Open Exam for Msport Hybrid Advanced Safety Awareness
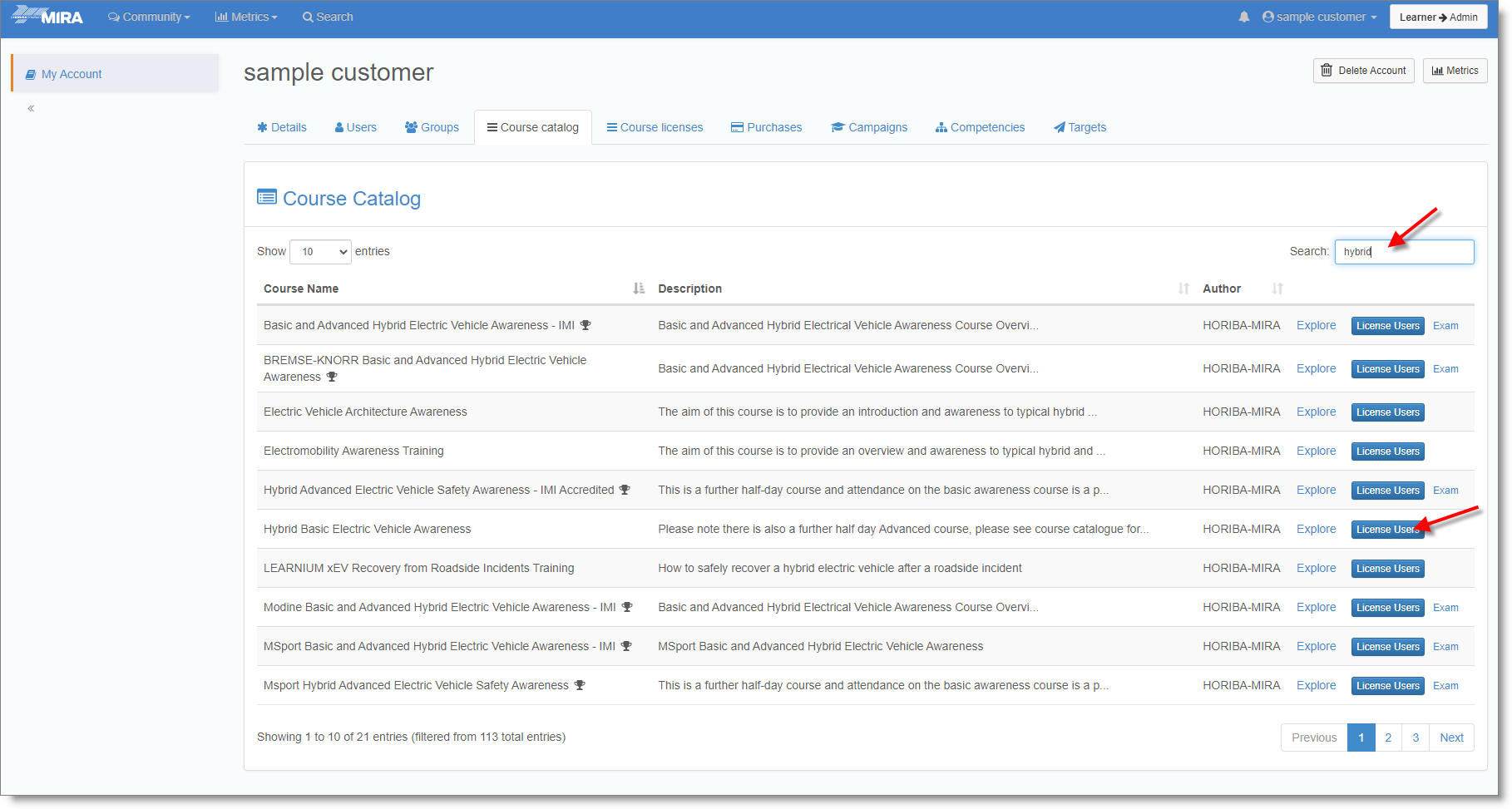The image size is (1512, 809). [1445, 686]
